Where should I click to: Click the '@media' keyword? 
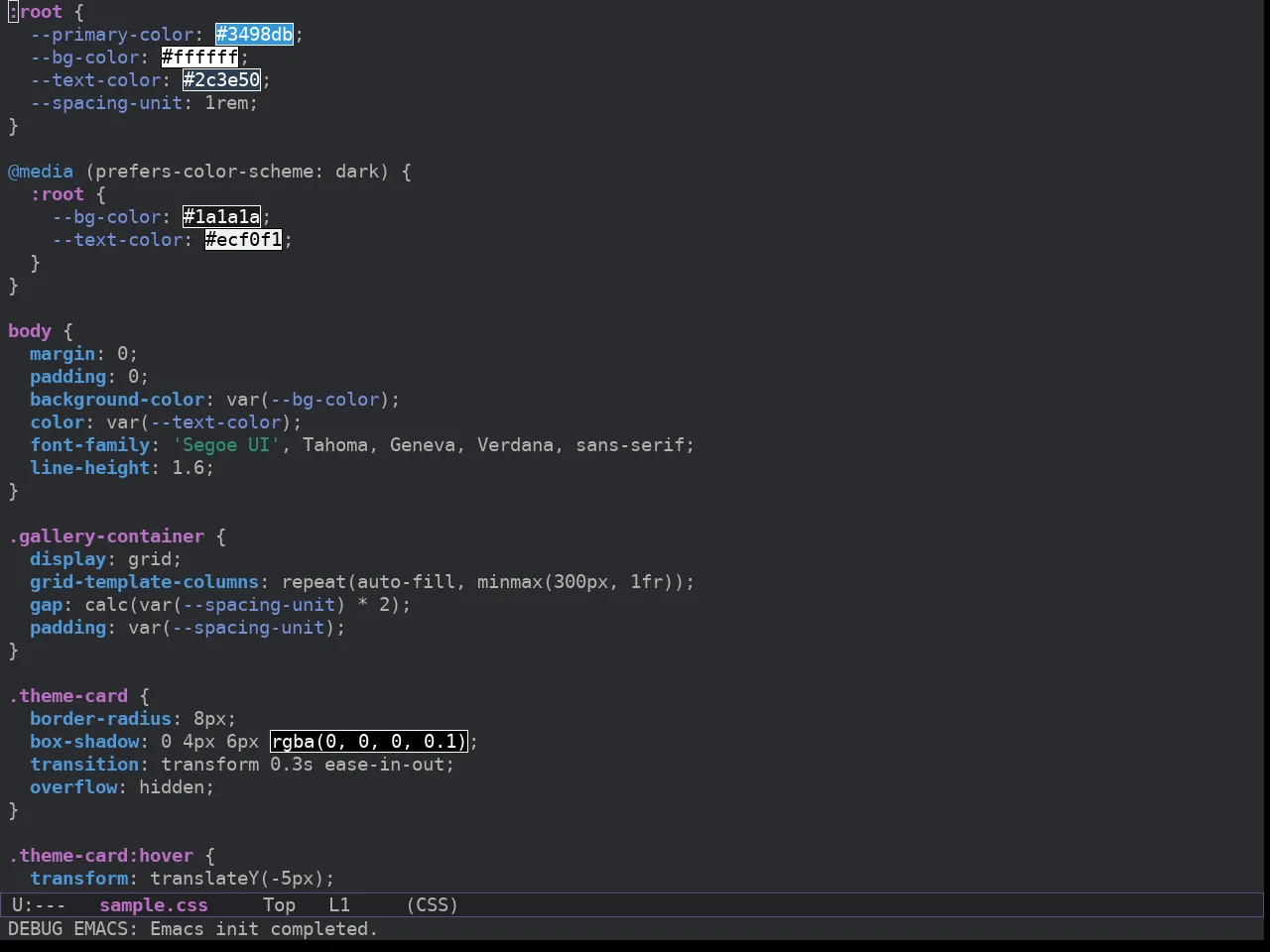(41, 172)
